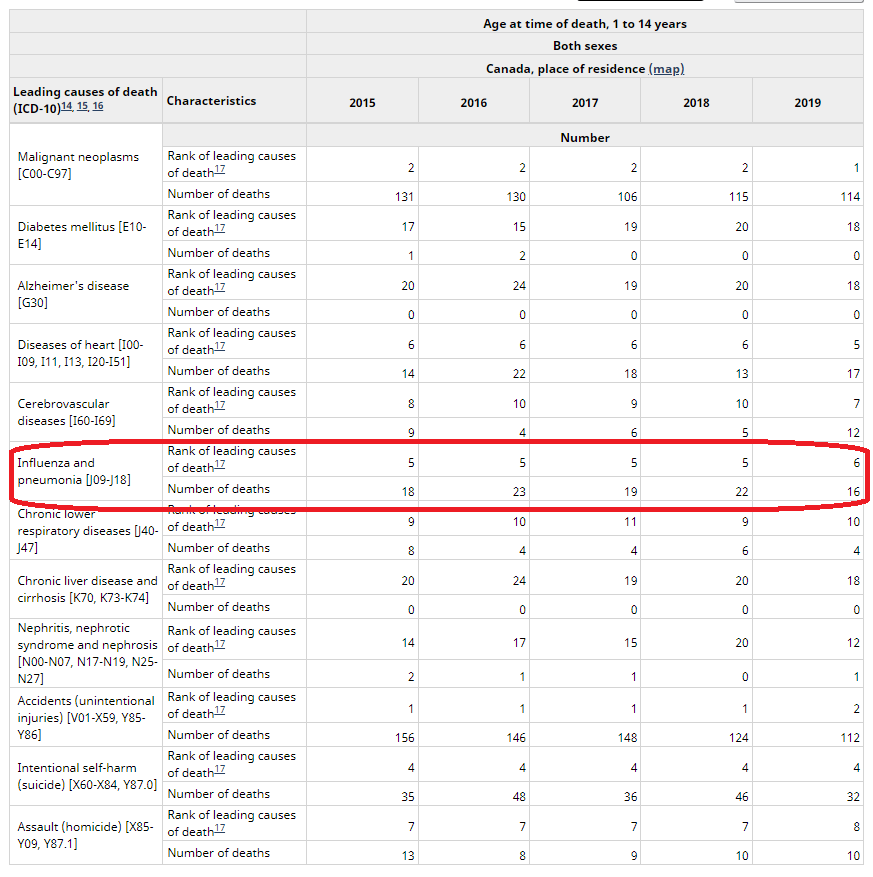This screenshot has height=877, width=873.
Task: Select 'Intentional self-harm (suicide)' row label
Action: (87, 776)
